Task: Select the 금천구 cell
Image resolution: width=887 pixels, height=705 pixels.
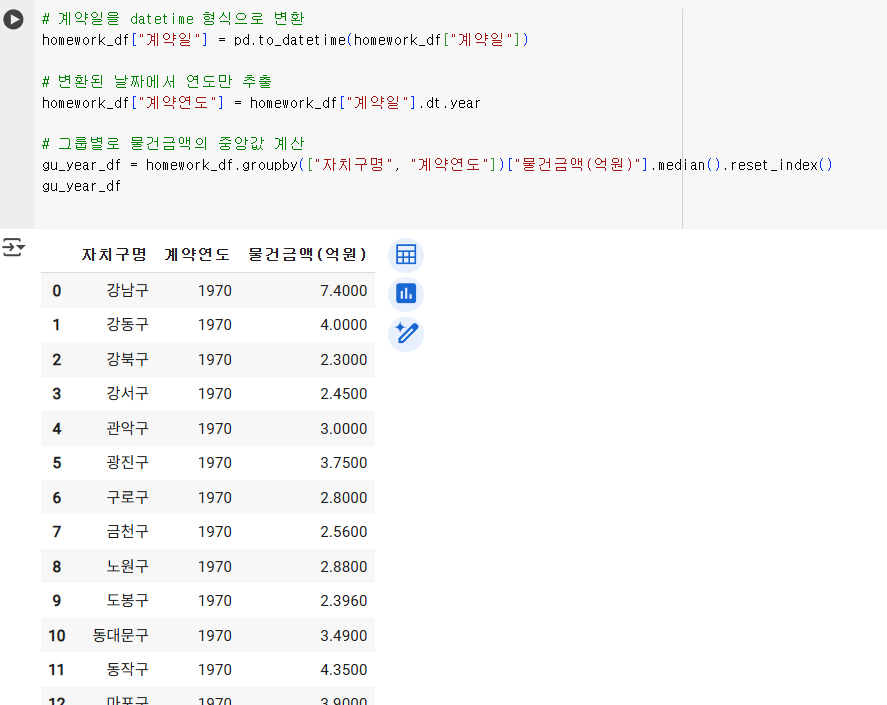Action: tap(127, 531)
